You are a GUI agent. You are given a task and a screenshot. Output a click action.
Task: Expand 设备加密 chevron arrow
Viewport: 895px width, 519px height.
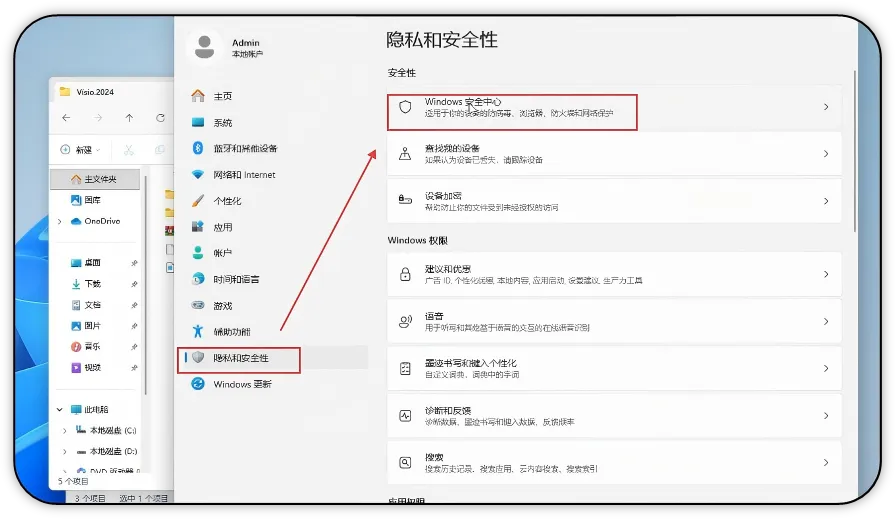pyautogui.click(x=826, y=201)
